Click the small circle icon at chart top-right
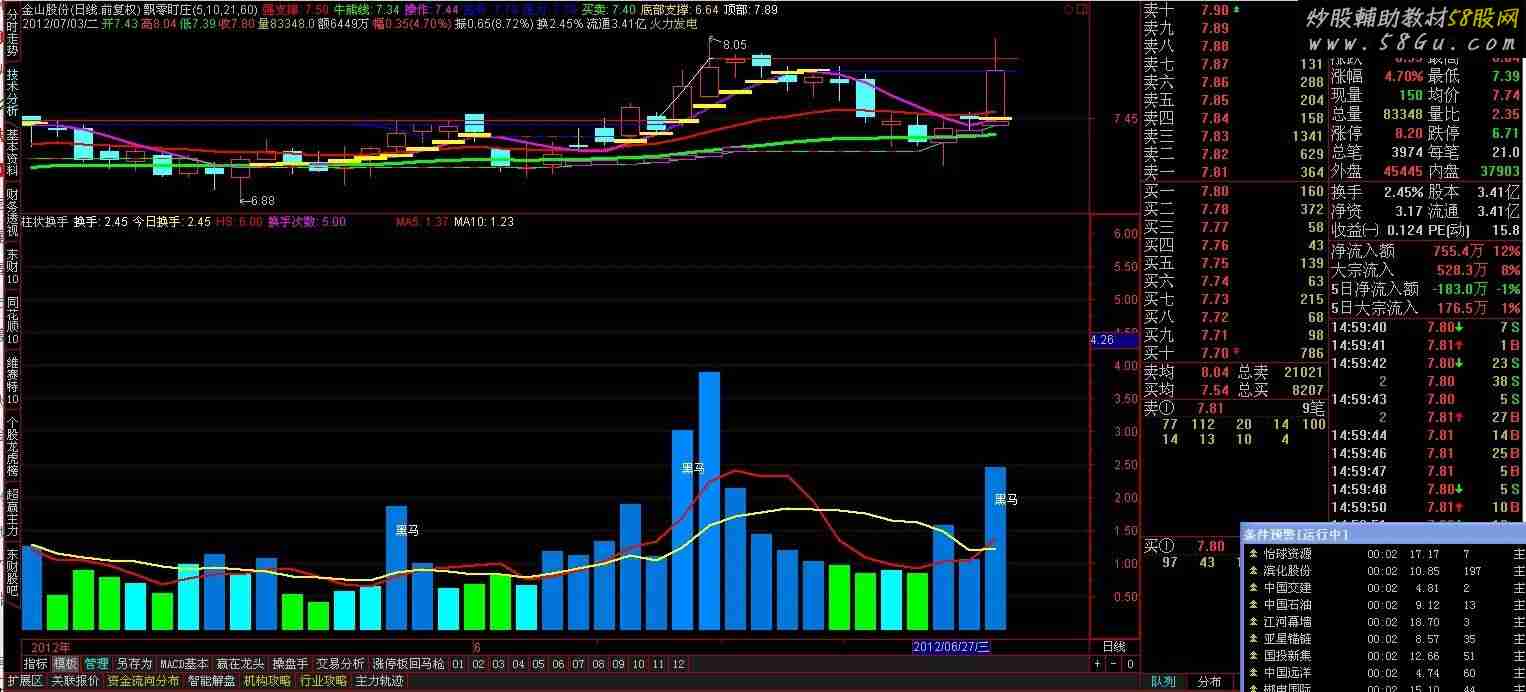This screenshot has height=692, width=1526. pyautogui.click(x=1081, y=9)
